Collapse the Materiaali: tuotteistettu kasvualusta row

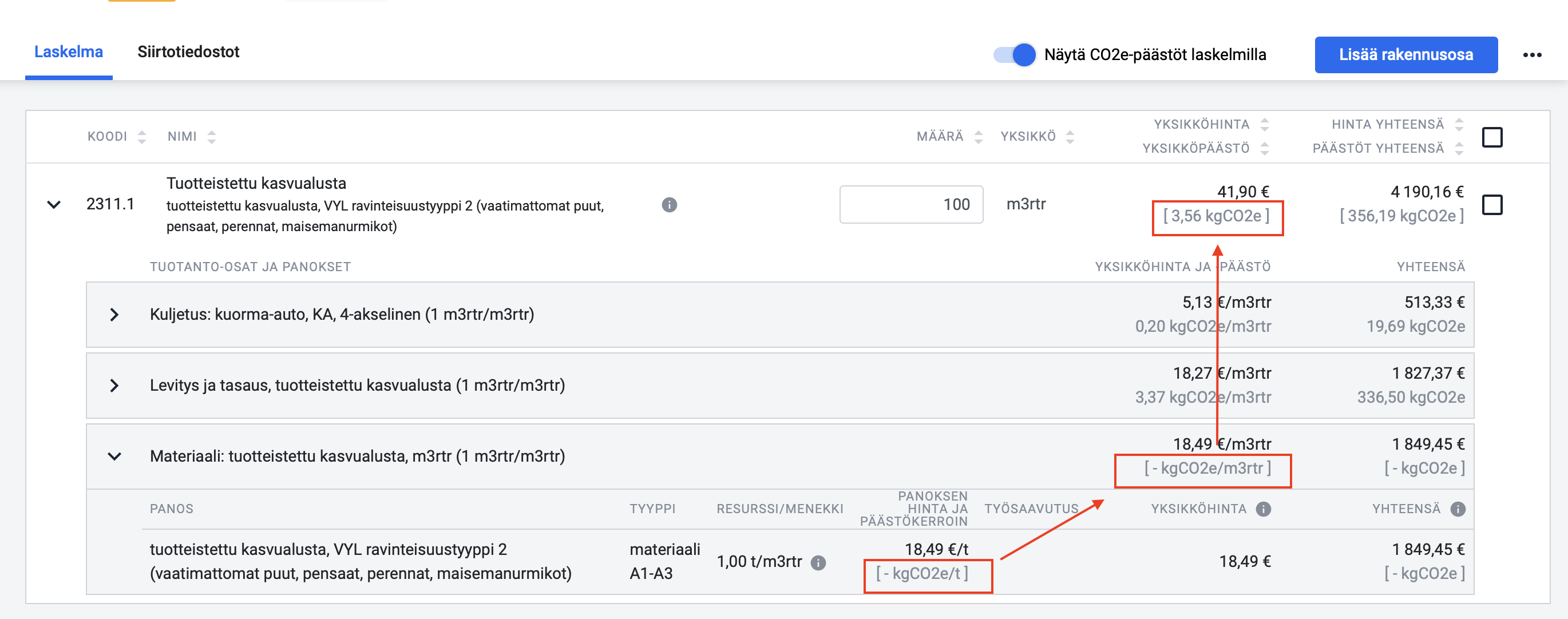point(114,456)
